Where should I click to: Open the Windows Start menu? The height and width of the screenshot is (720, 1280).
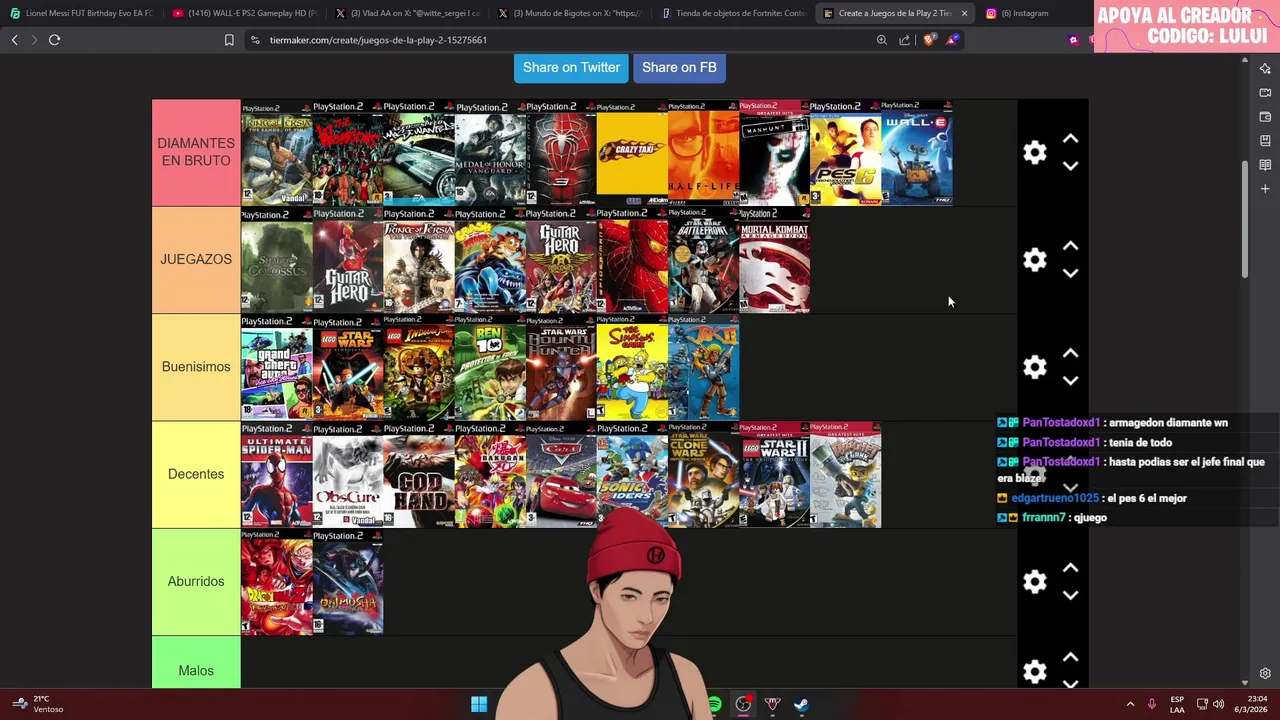[479, 704]
